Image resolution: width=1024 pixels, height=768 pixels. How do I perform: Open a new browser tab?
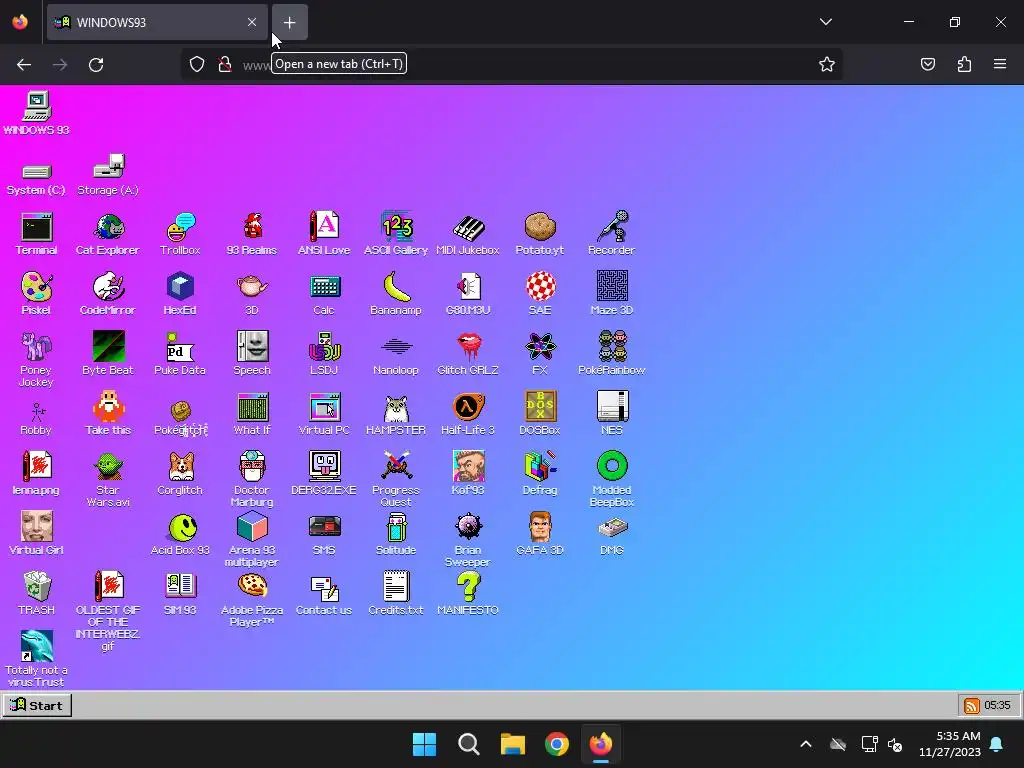click(289, 22)
